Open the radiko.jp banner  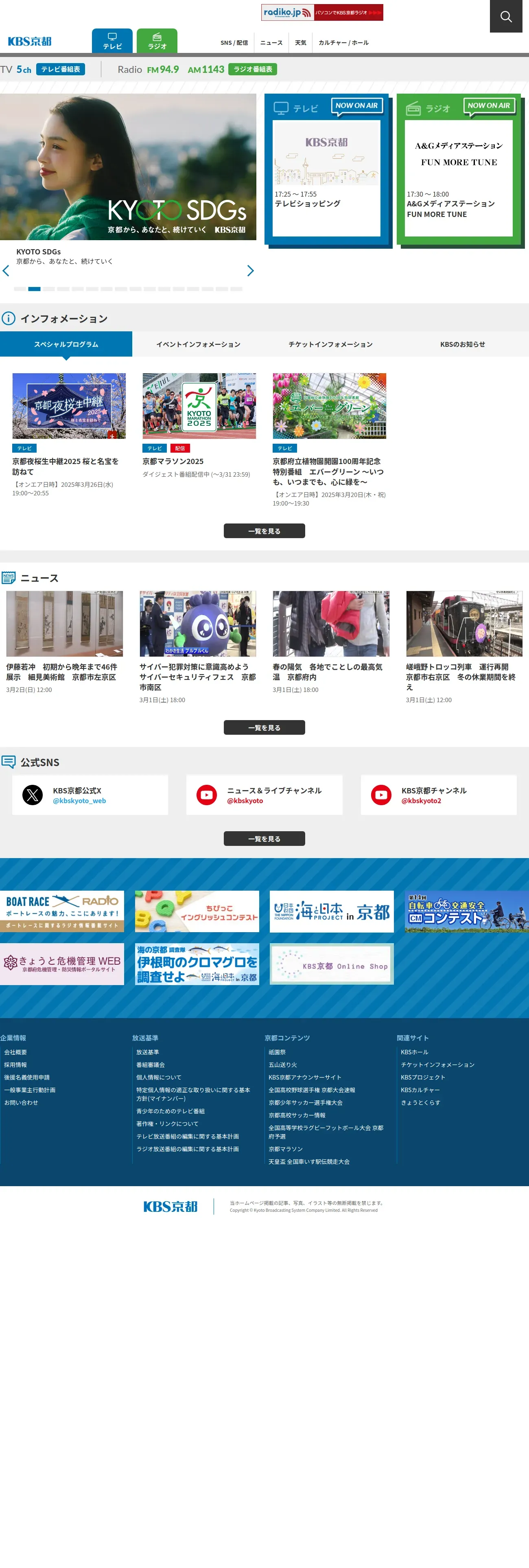click(322, 12)
